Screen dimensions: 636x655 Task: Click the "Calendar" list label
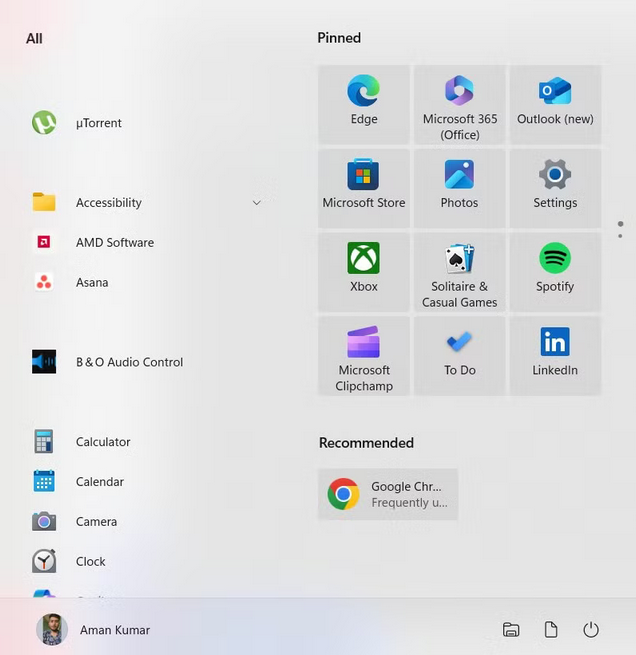[x=100, y=482]
